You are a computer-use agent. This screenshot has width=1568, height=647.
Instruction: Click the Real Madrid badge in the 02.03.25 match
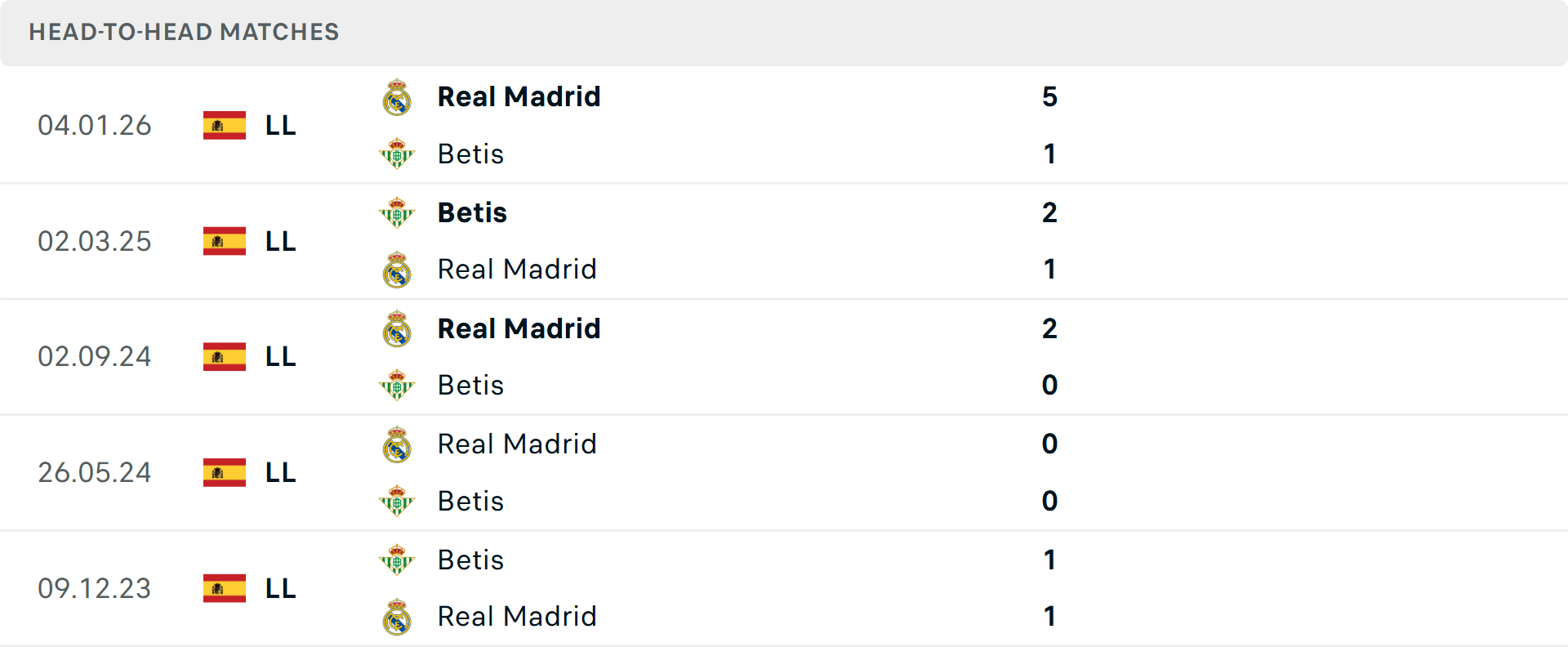397,270
